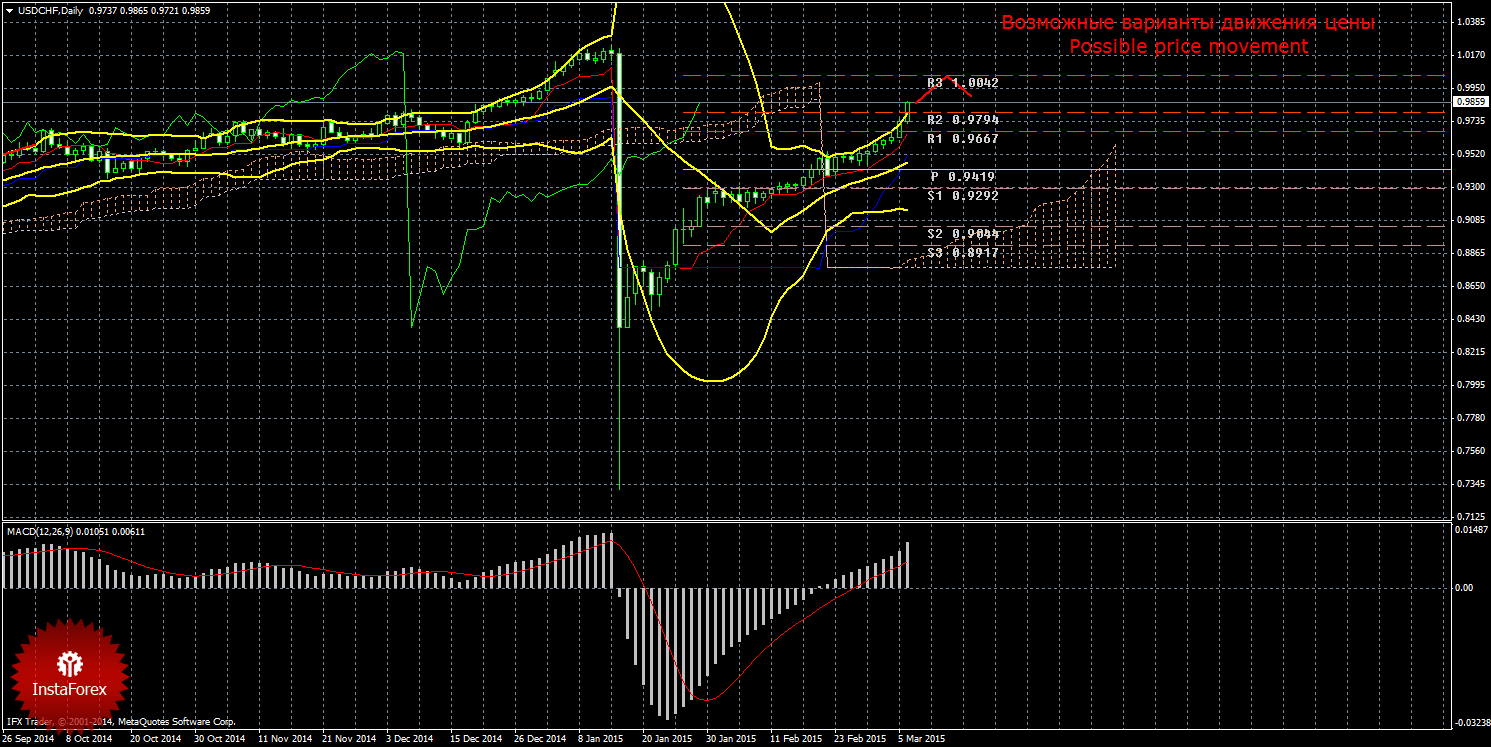Image resolution: width=1491 pixels, height=747 pixels.
Task: Select the USDCHF,Daily chart title text
Action: pos(50,10)
